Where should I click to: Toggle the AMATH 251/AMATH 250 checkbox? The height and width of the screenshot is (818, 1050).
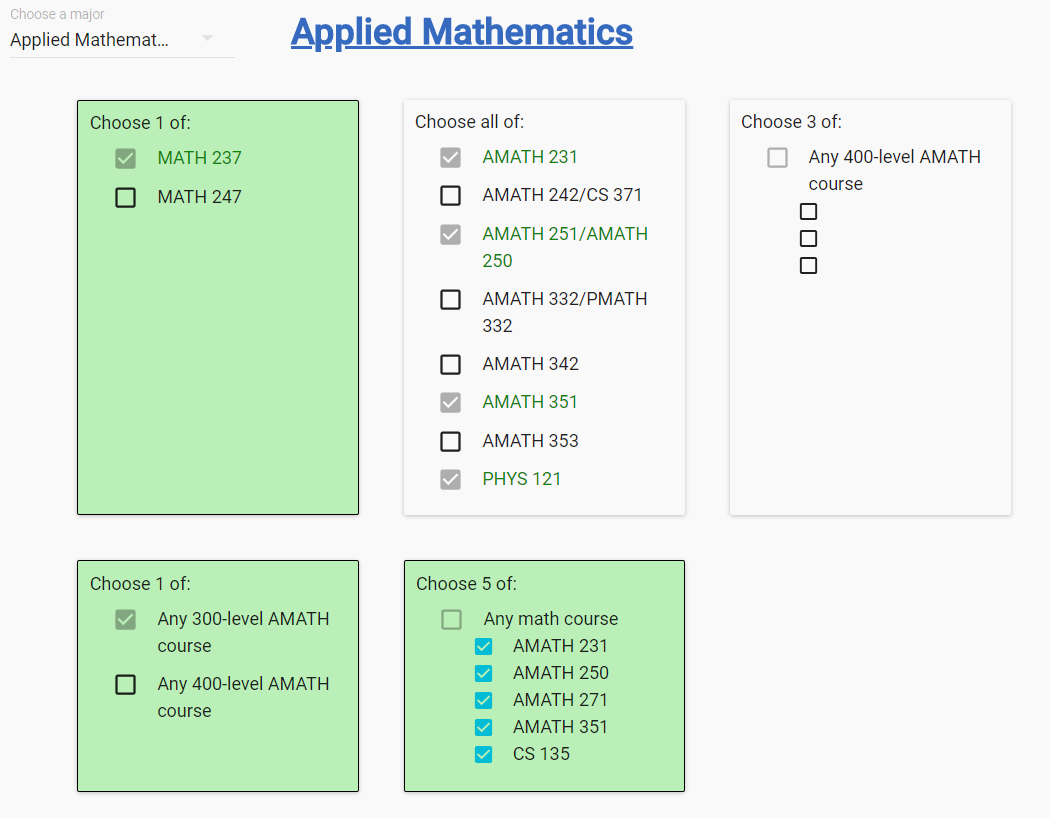(451, 235)
